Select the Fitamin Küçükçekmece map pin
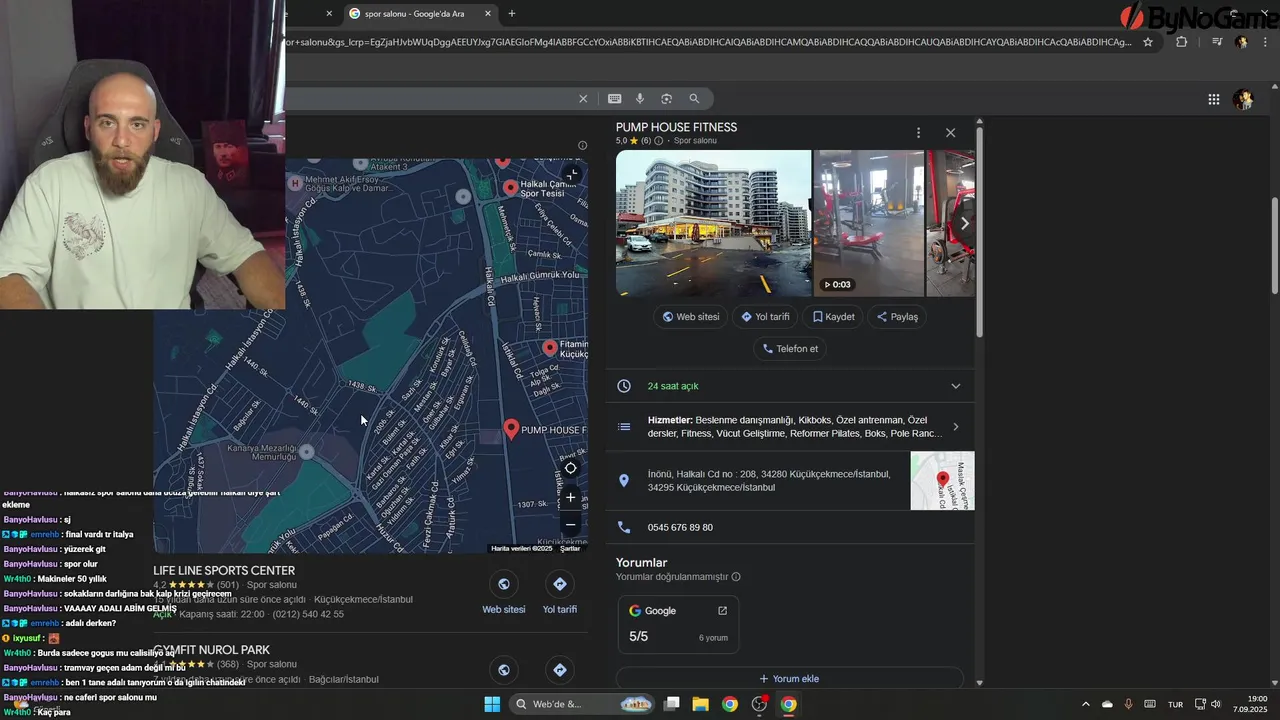 point(549,347)
